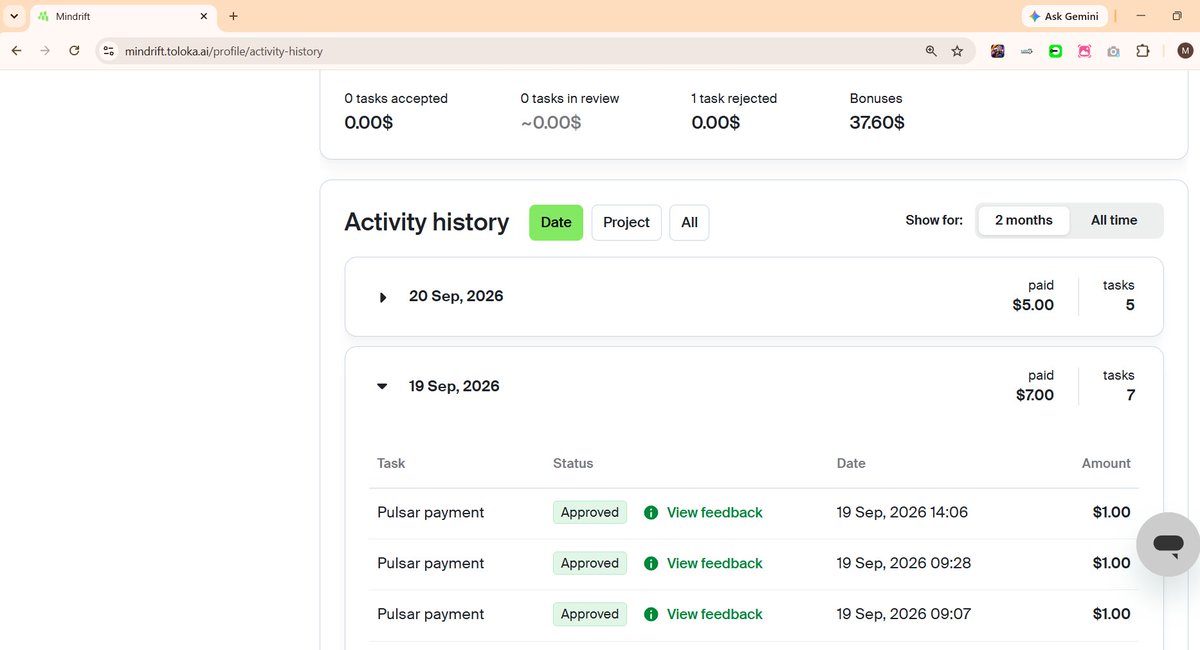Select the Mindrift browser tab
1200x650 pixels.
(122, 17)
